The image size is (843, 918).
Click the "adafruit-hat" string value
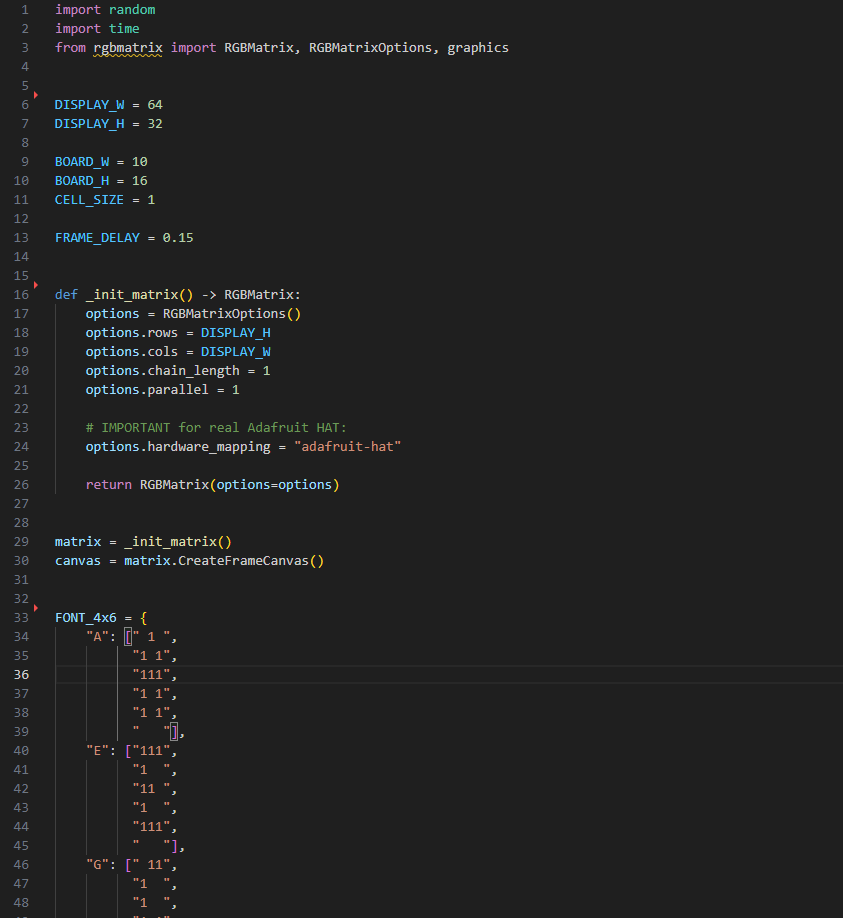pos(347,447)
